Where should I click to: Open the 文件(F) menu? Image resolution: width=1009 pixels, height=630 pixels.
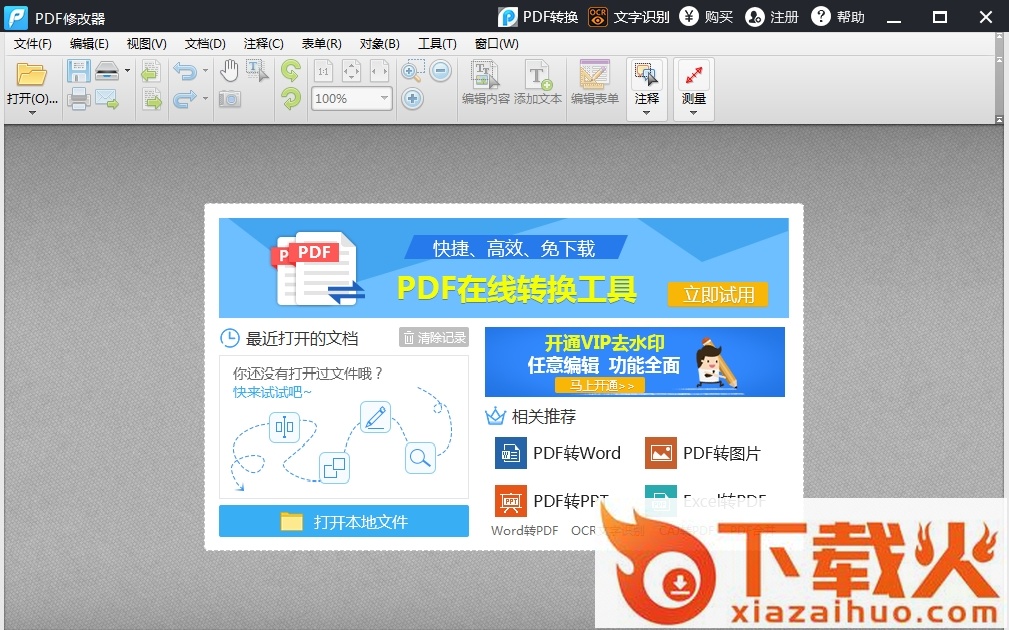point(33,44)
